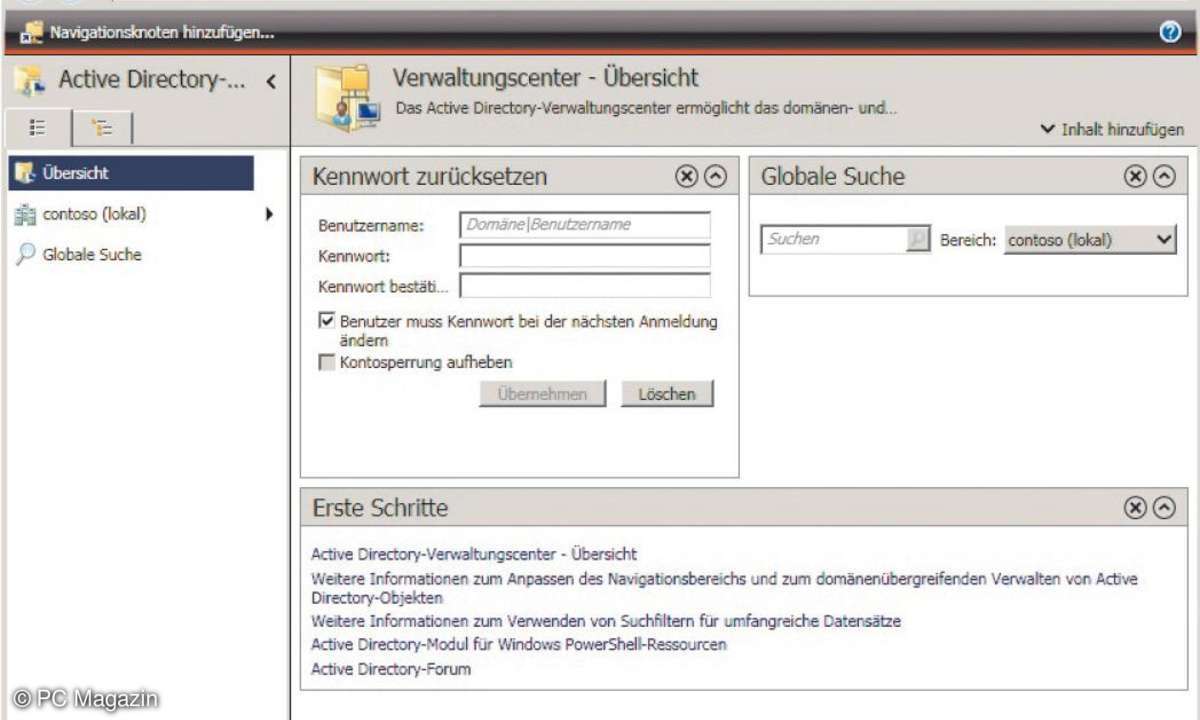
Task: Open Active Directory-Modul für PowerShell link
Action: coord(519,644)
